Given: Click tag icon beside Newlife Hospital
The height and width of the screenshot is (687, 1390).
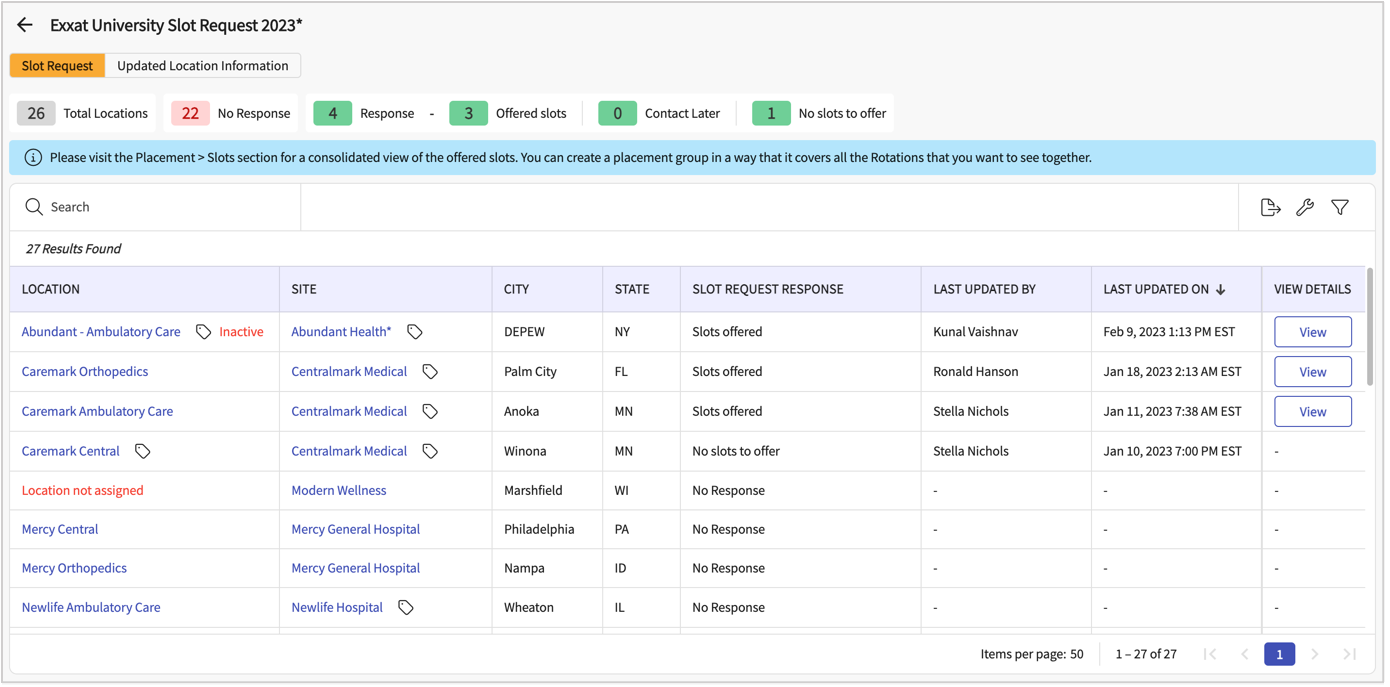Looking at the screenshot, I should (406, 607).
